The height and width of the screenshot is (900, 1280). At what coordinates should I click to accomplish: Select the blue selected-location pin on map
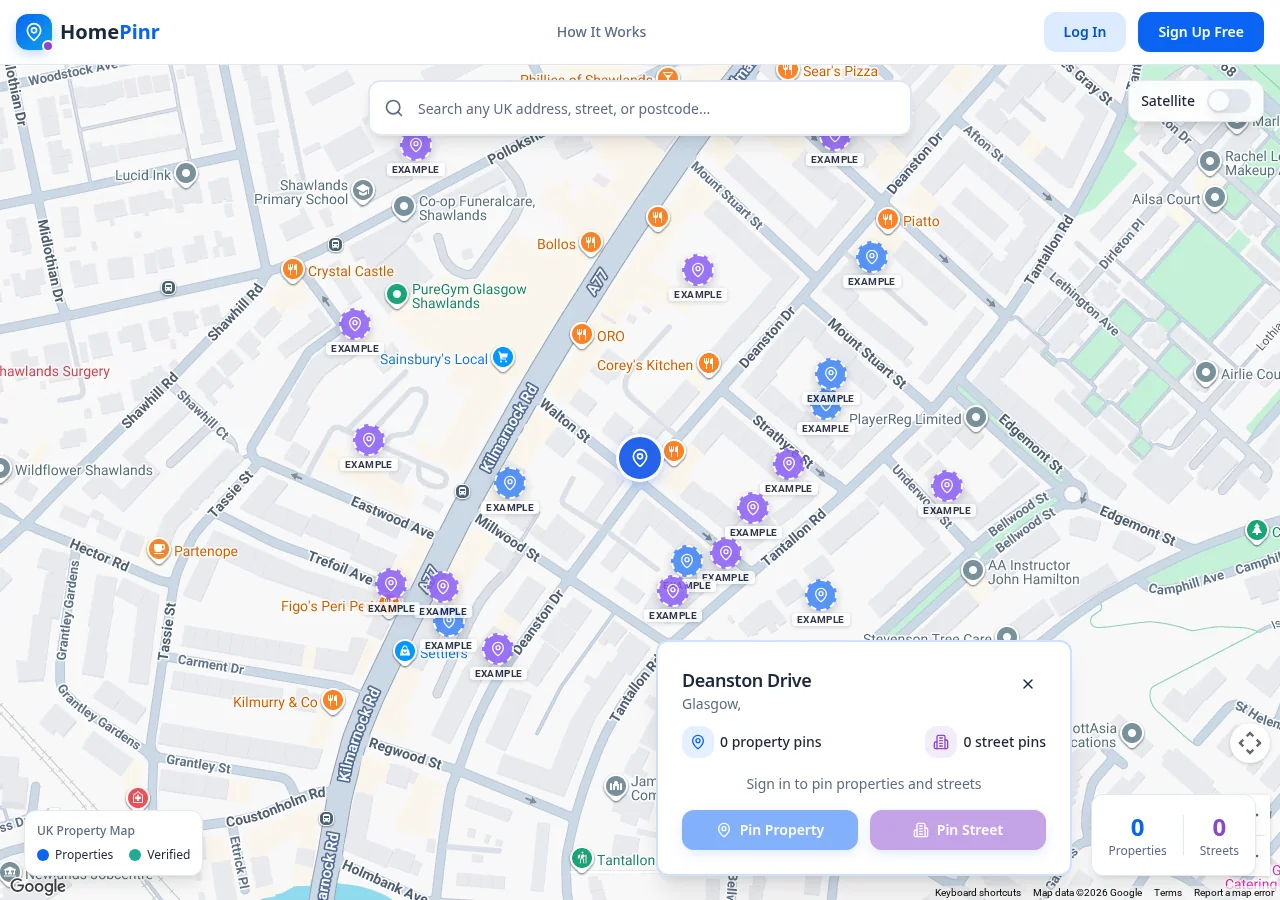[640, 458]
